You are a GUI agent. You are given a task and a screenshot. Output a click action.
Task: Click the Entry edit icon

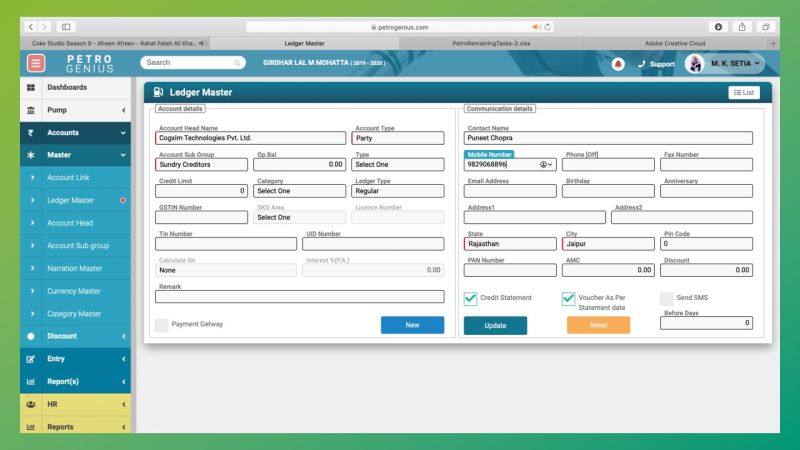(30, 359)
